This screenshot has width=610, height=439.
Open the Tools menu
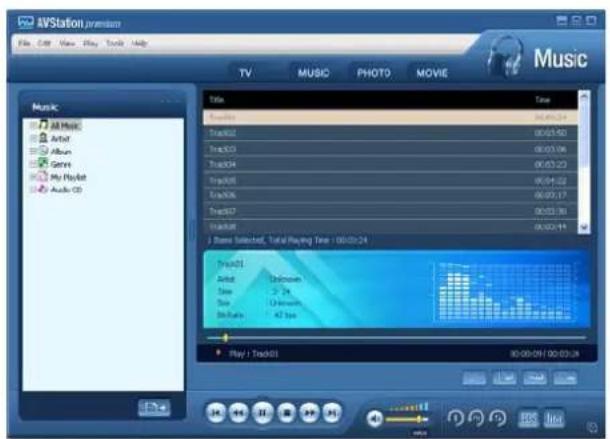point(115,43)
